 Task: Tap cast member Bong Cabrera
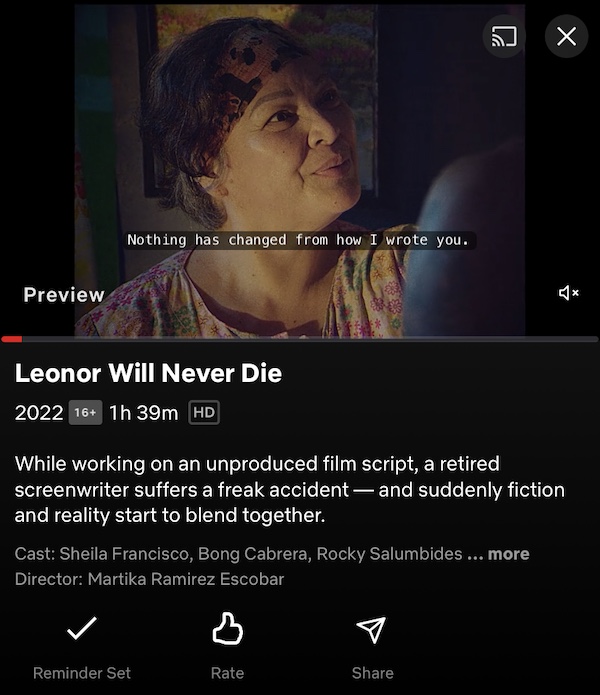(x=254, y=554)
